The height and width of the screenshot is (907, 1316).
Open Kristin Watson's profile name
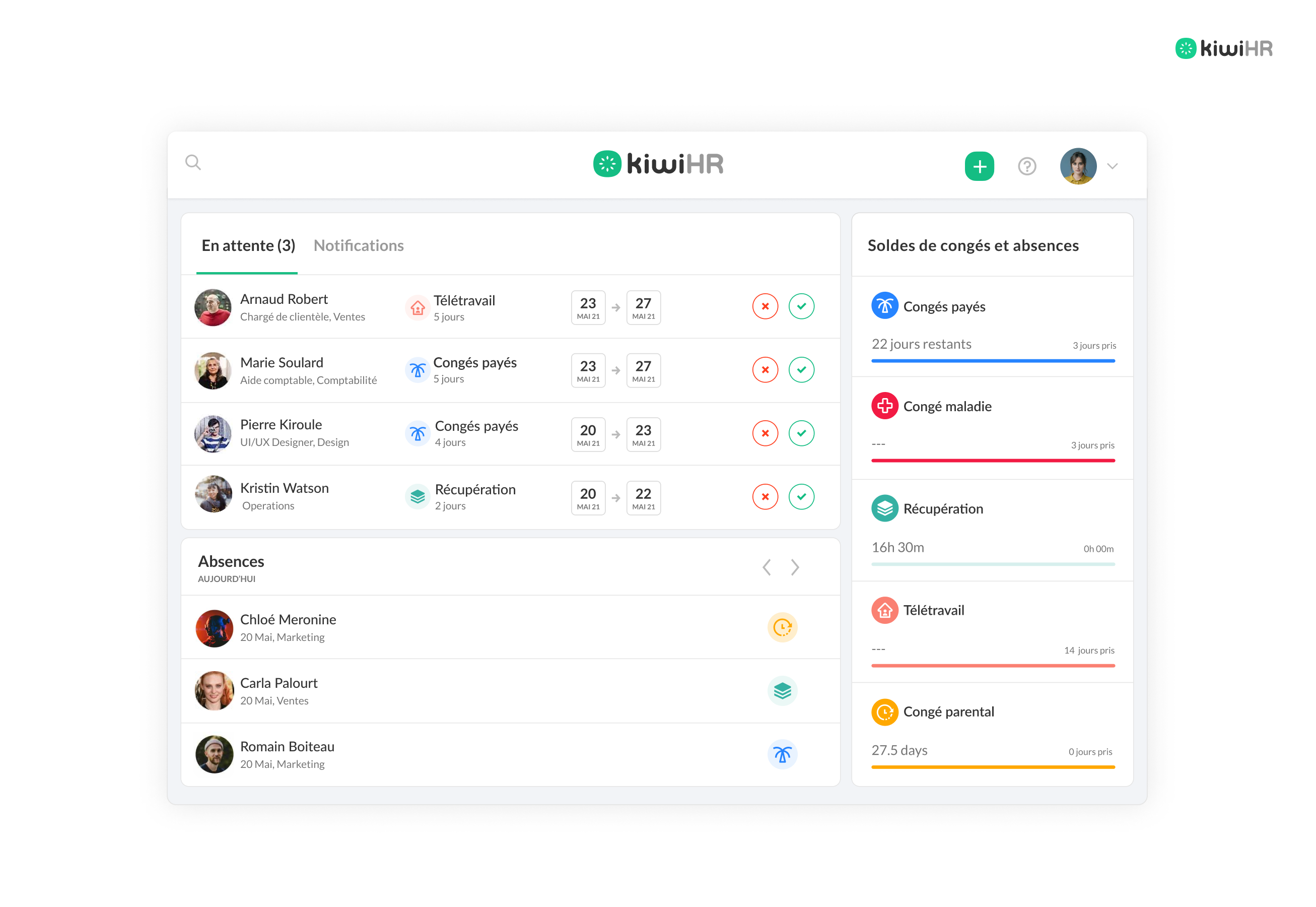(x=284, y=488)
